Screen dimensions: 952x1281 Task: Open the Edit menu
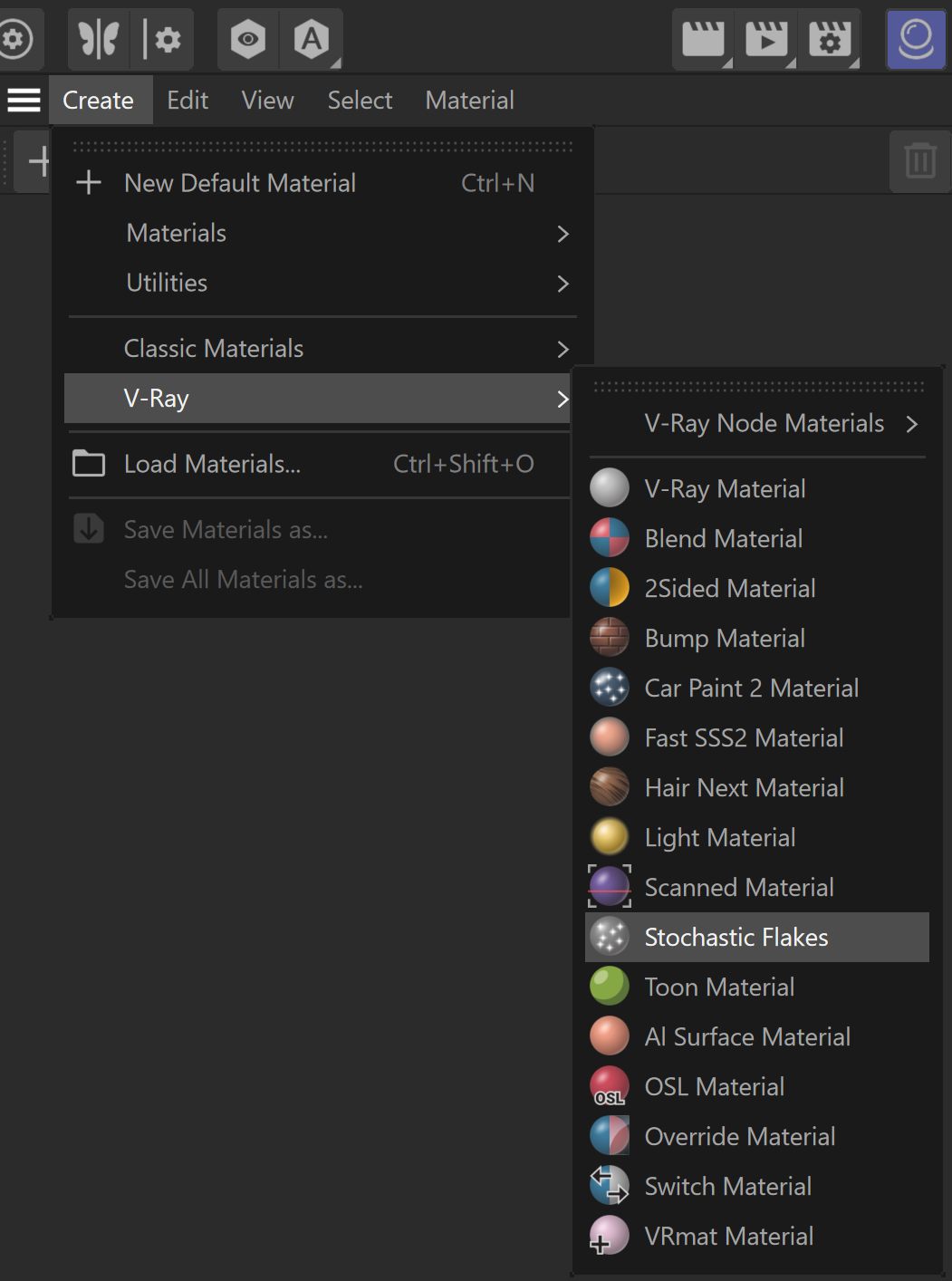188,100
